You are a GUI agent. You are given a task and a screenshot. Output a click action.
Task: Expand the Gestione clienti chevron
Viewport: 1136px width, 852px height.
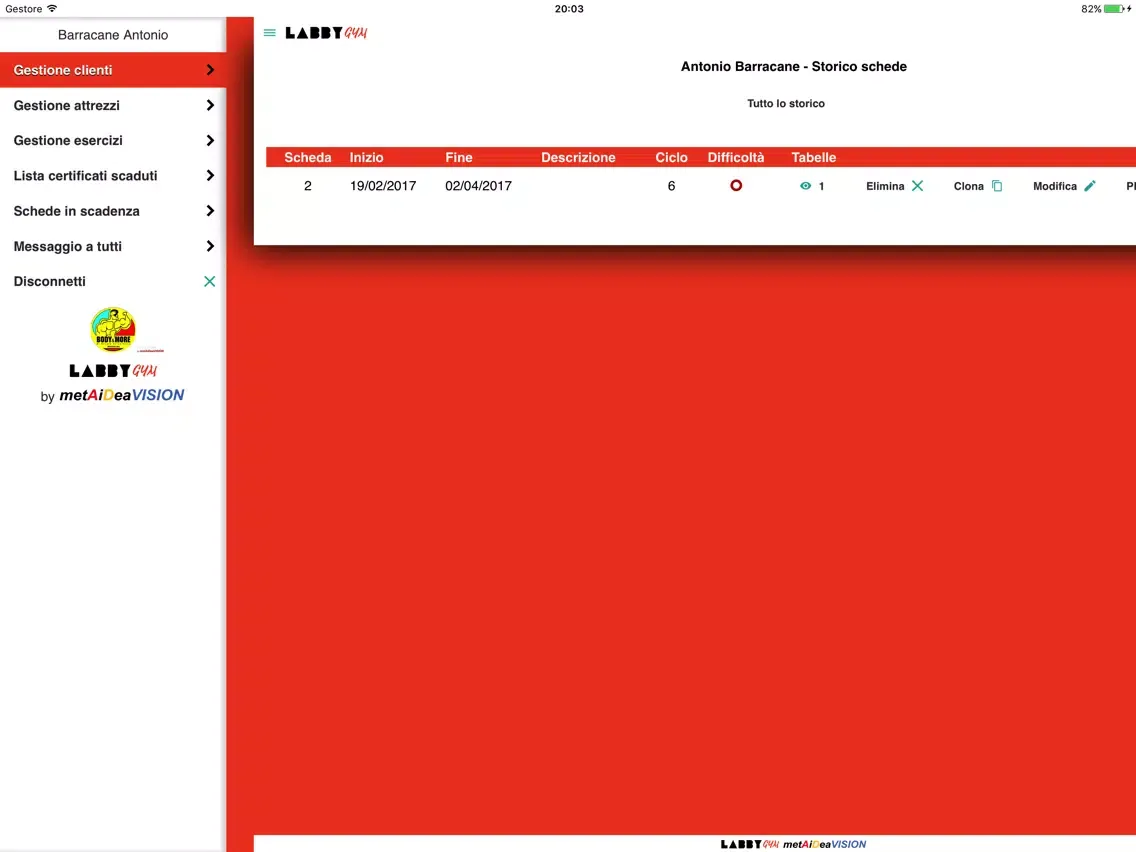pos(210,70)
